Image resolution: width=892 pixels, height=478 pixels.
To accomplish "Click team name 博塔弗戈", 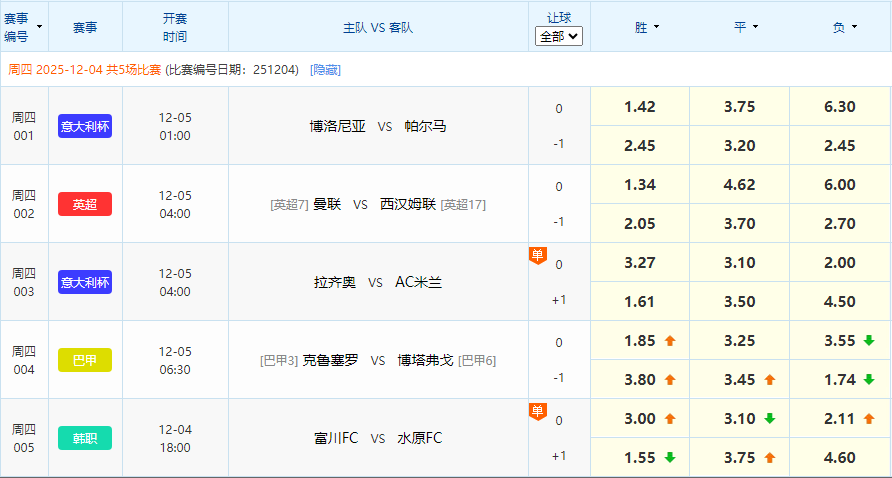I will tap(426, 360).
